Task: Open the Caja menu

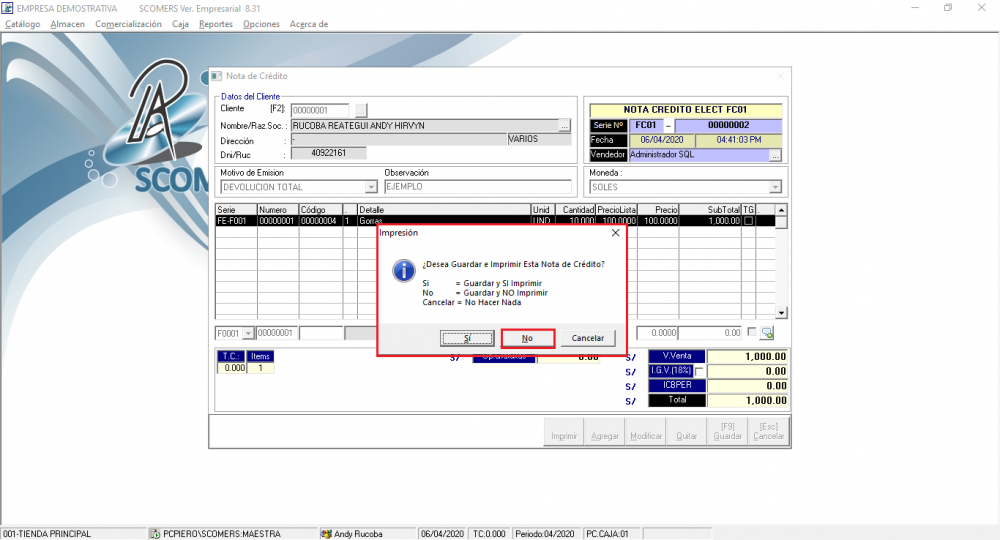Action: pyautogui.click(x=180, y=24)
